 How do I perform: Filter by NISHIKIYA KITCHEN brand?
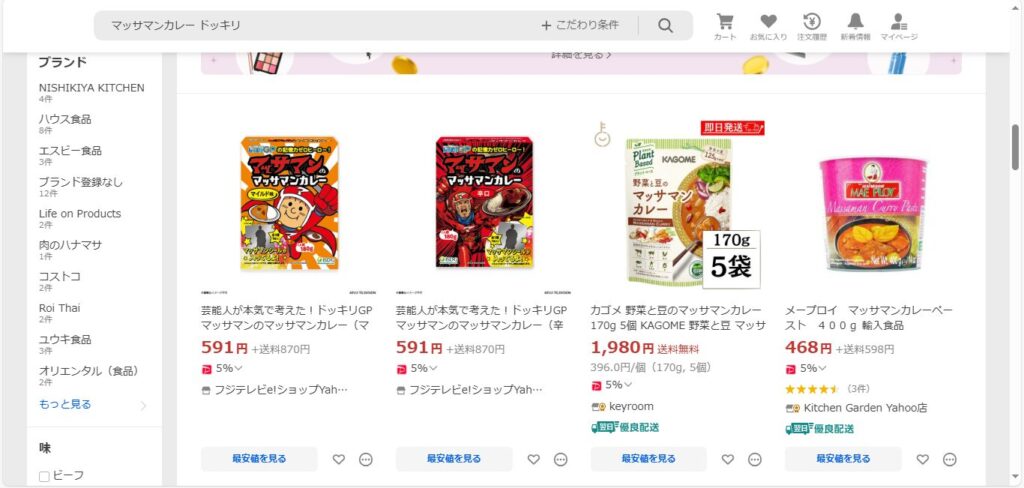coord(91,88)
